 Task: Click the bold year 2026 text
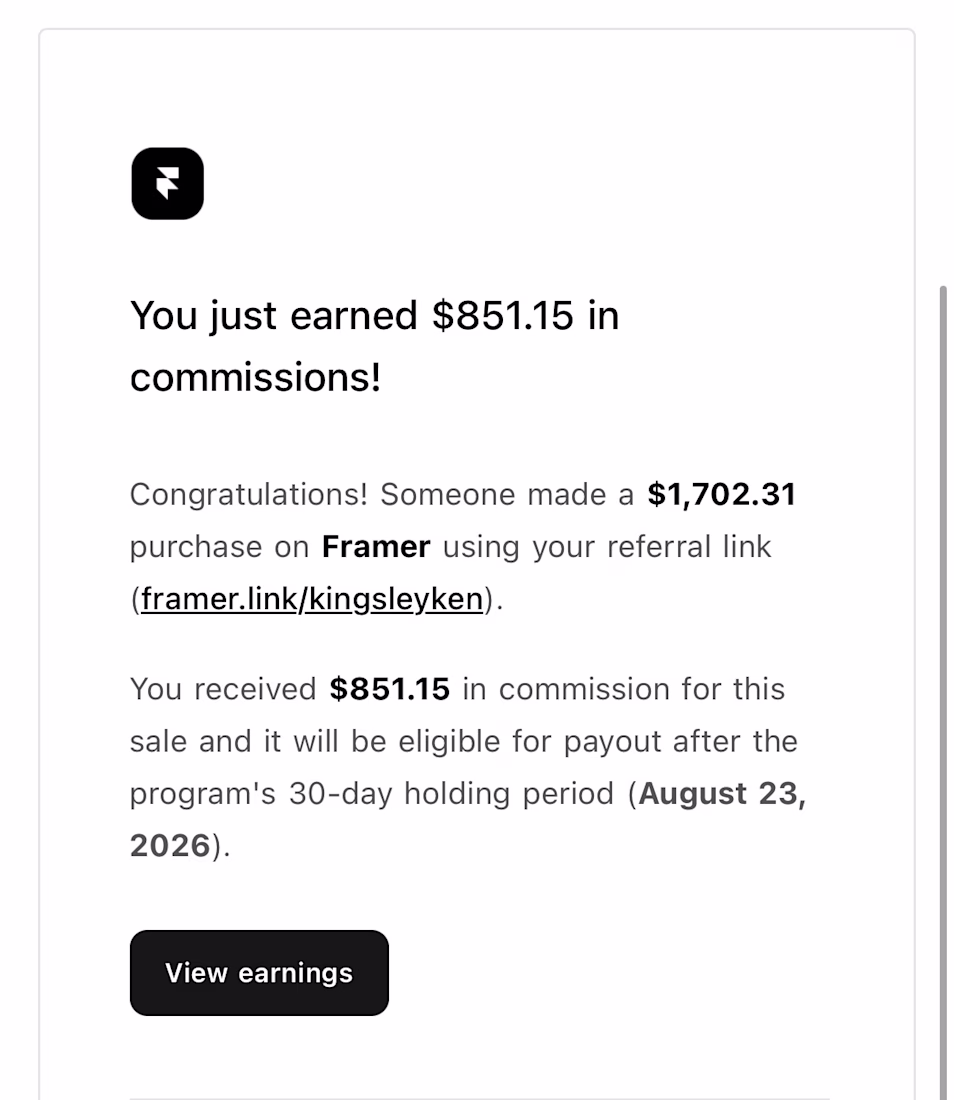(170, 845)
